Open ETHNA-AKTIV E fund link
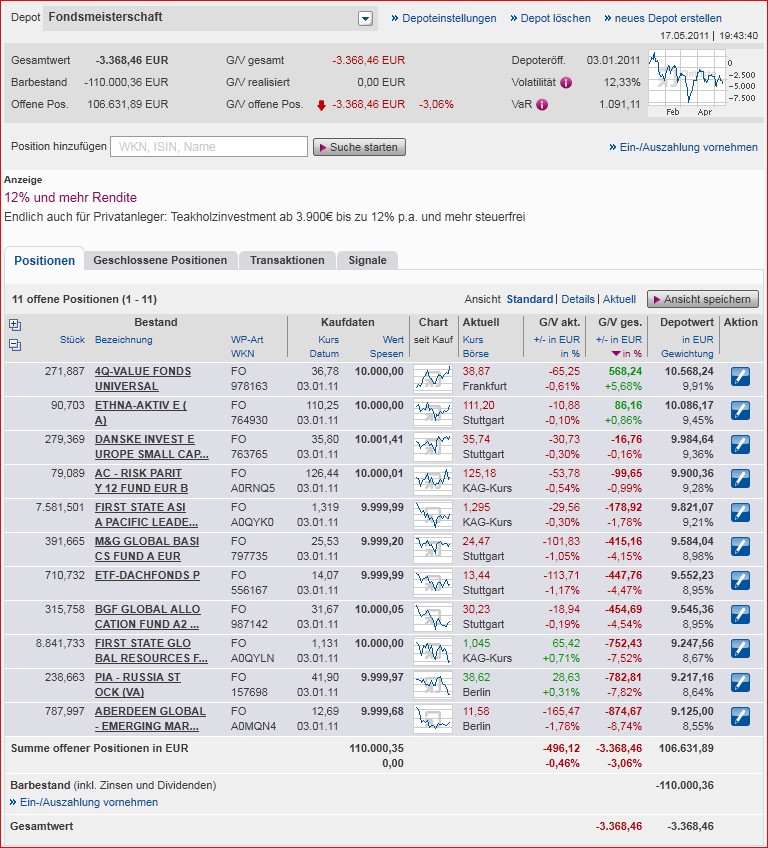The image size is (768, 848). pyautogui.click(x=141, y=413)
